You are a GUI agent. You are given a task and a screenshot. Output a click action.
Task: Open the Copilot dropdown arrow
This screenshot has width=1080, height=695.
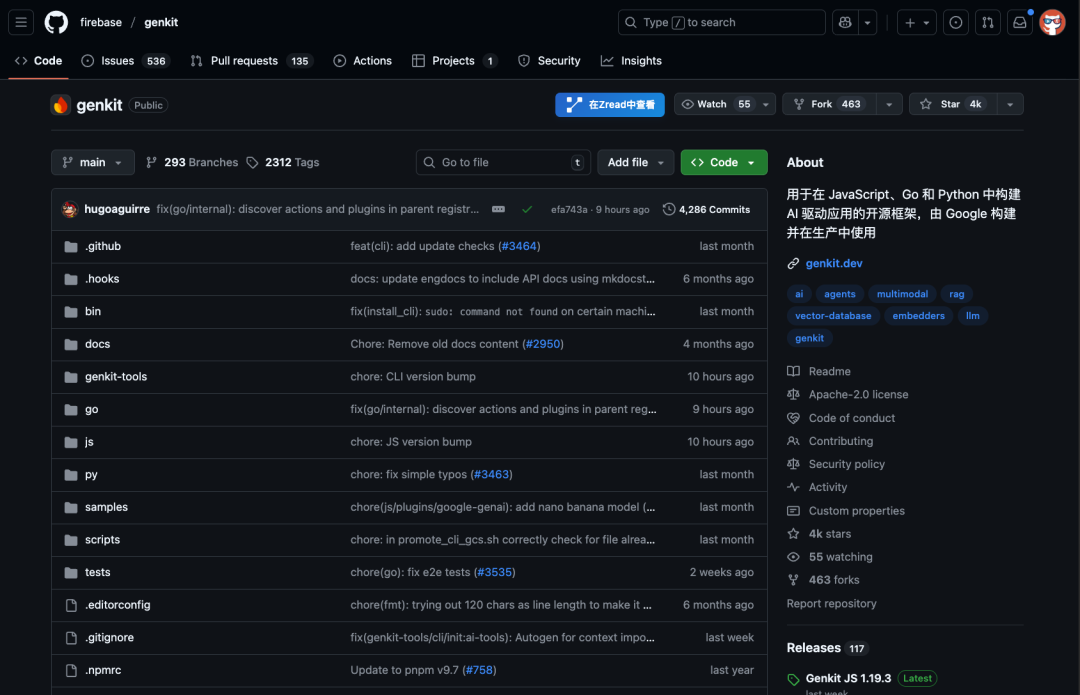pyautogui.click(x=867, y=22)
